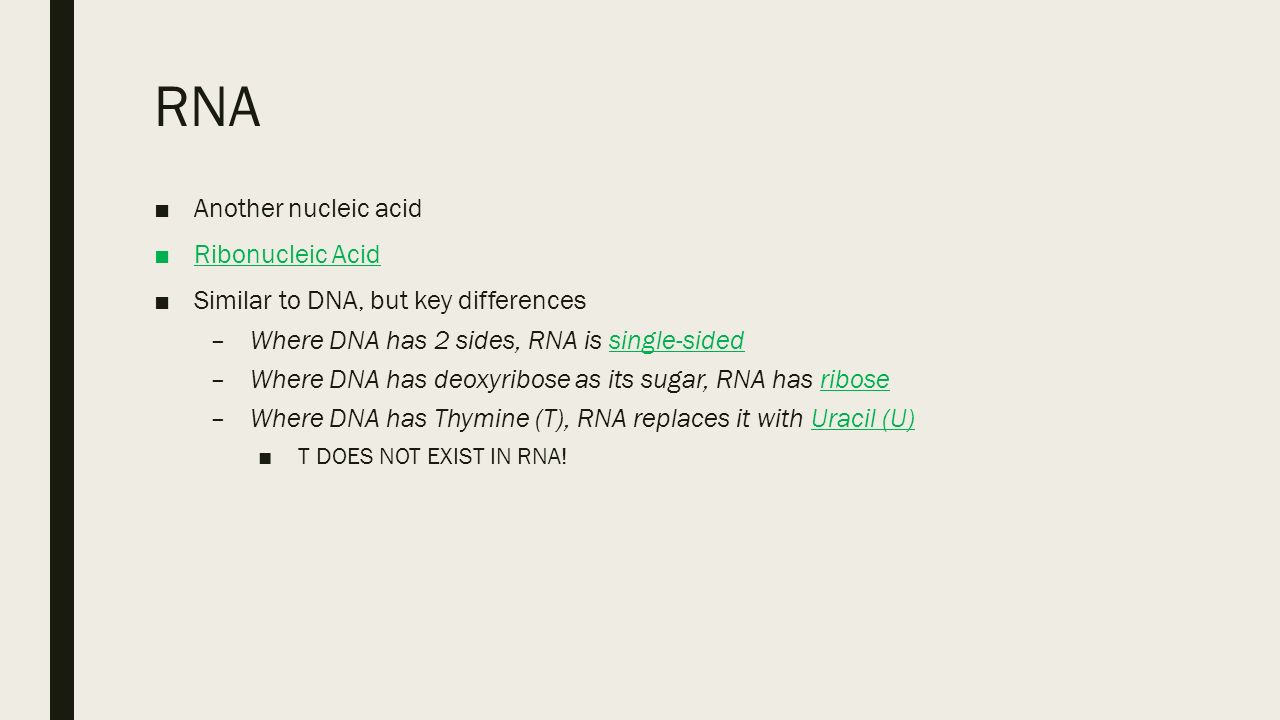
Task: Click bullet before 'Another nucleic acid'
Action: click(163, 210)
